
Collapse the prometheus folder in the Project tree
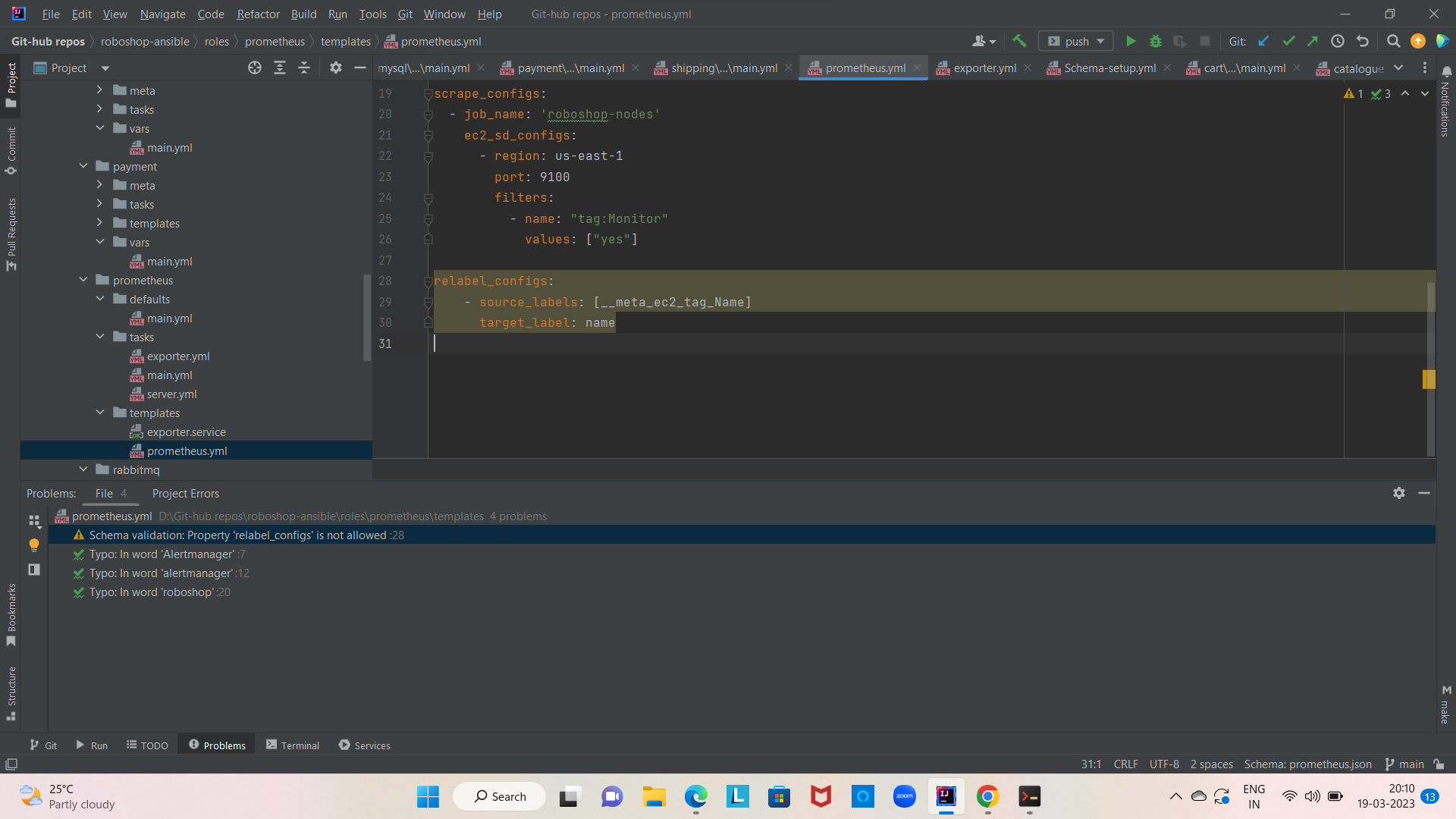(x=83, y=280)
